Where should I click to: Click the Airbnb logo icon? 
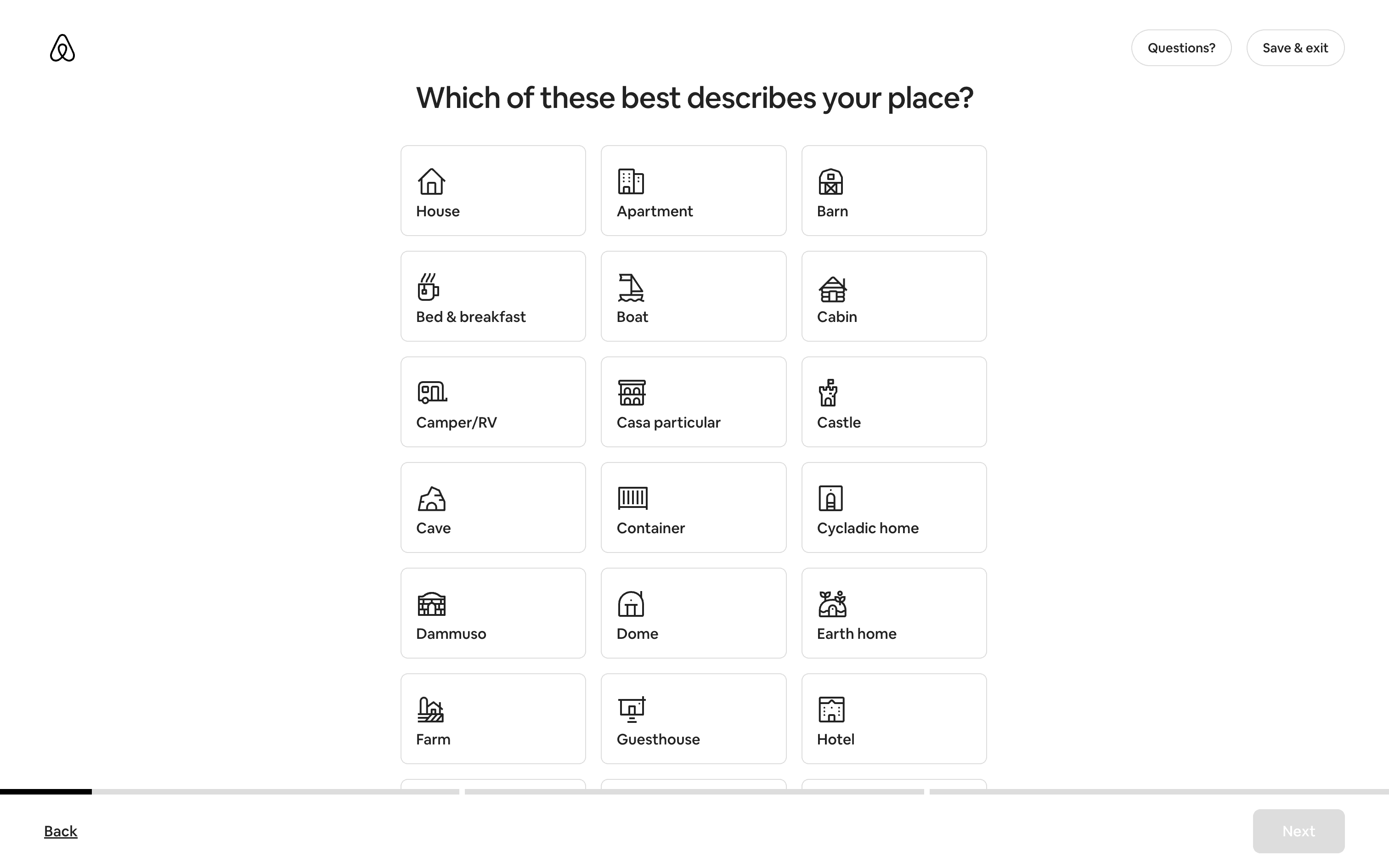(62, 48)
